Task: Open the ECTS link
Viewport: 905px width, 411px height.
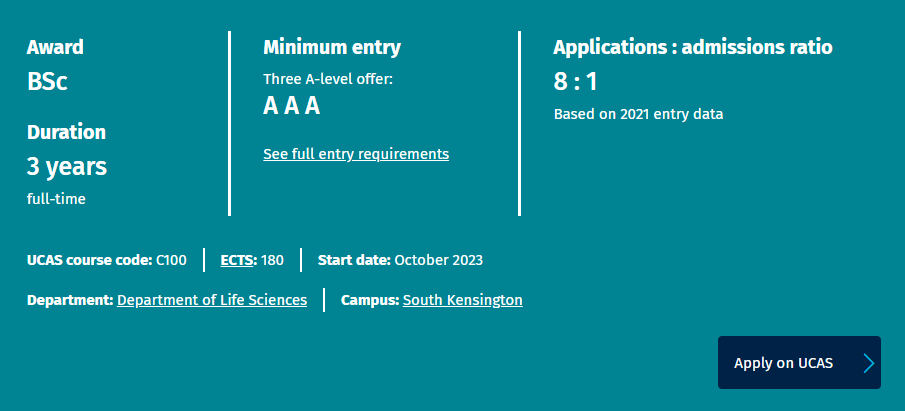Action: pos(237,260)
